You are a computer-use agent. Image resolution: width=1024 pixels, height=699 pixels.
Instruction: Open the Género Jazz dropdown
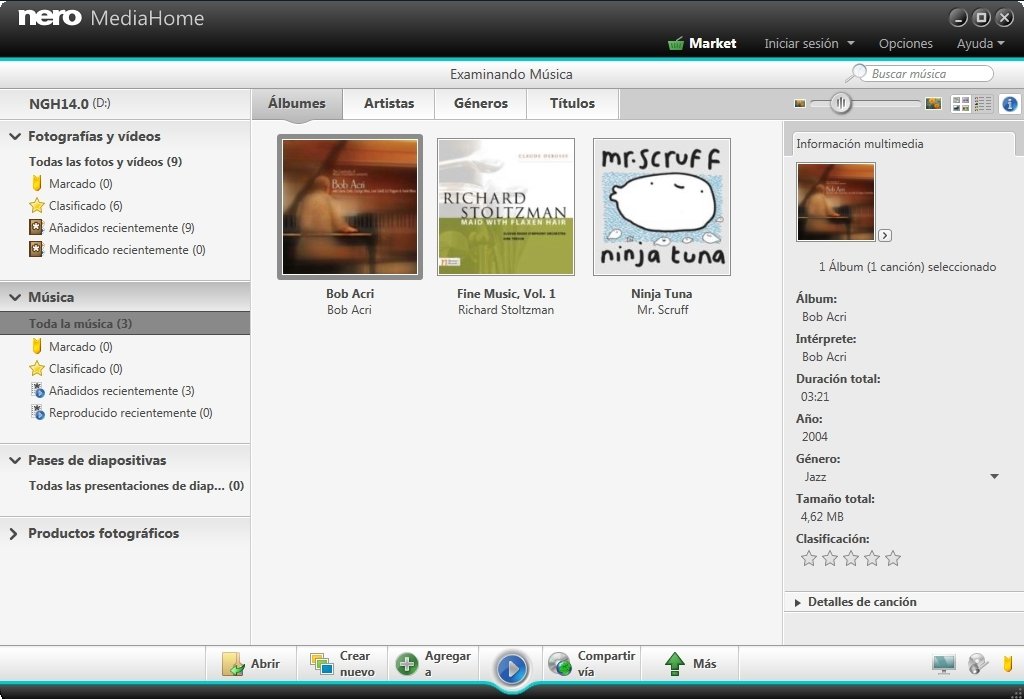[x=994, y=476]
